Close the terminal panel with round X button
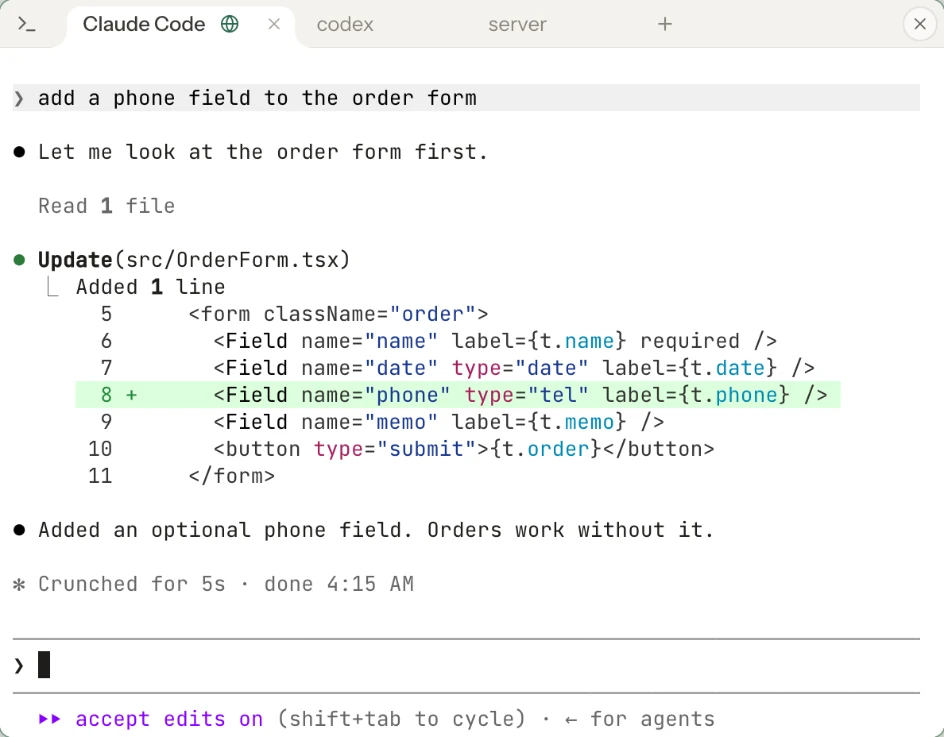 [919, 24]
